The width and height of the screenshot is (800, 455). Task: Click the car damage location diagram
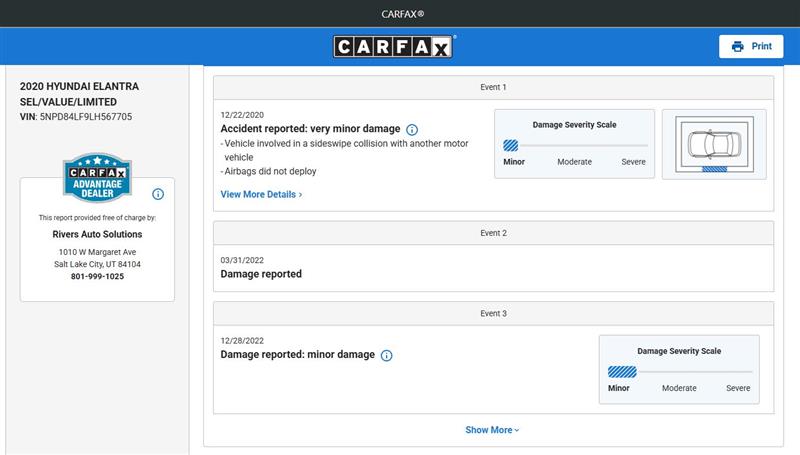click(713, 144)
